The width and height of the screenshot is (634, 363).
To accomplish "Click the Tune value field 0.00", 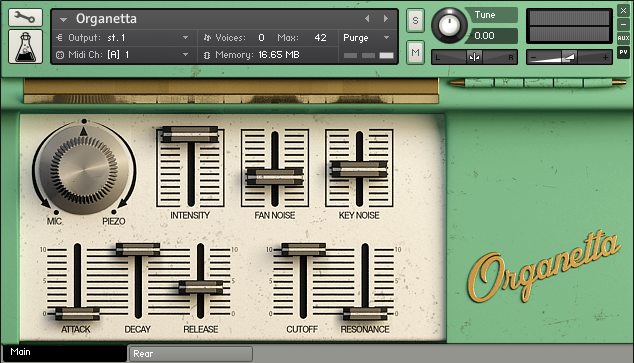I will pos(492,36).
